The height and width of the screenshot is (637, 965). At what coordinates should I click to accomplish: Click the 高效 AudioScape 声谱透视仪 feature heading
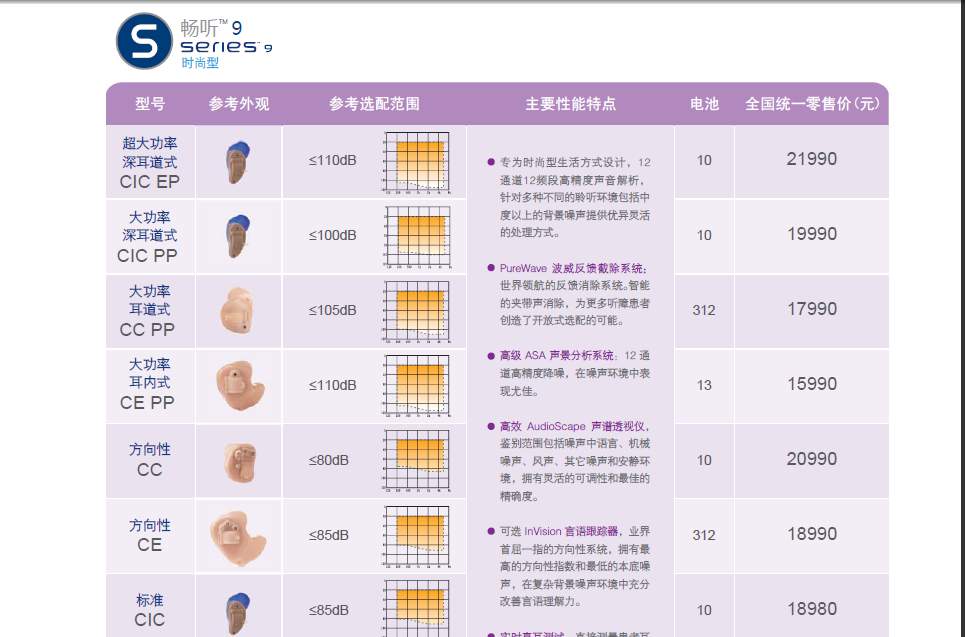[x=572, y=427]
